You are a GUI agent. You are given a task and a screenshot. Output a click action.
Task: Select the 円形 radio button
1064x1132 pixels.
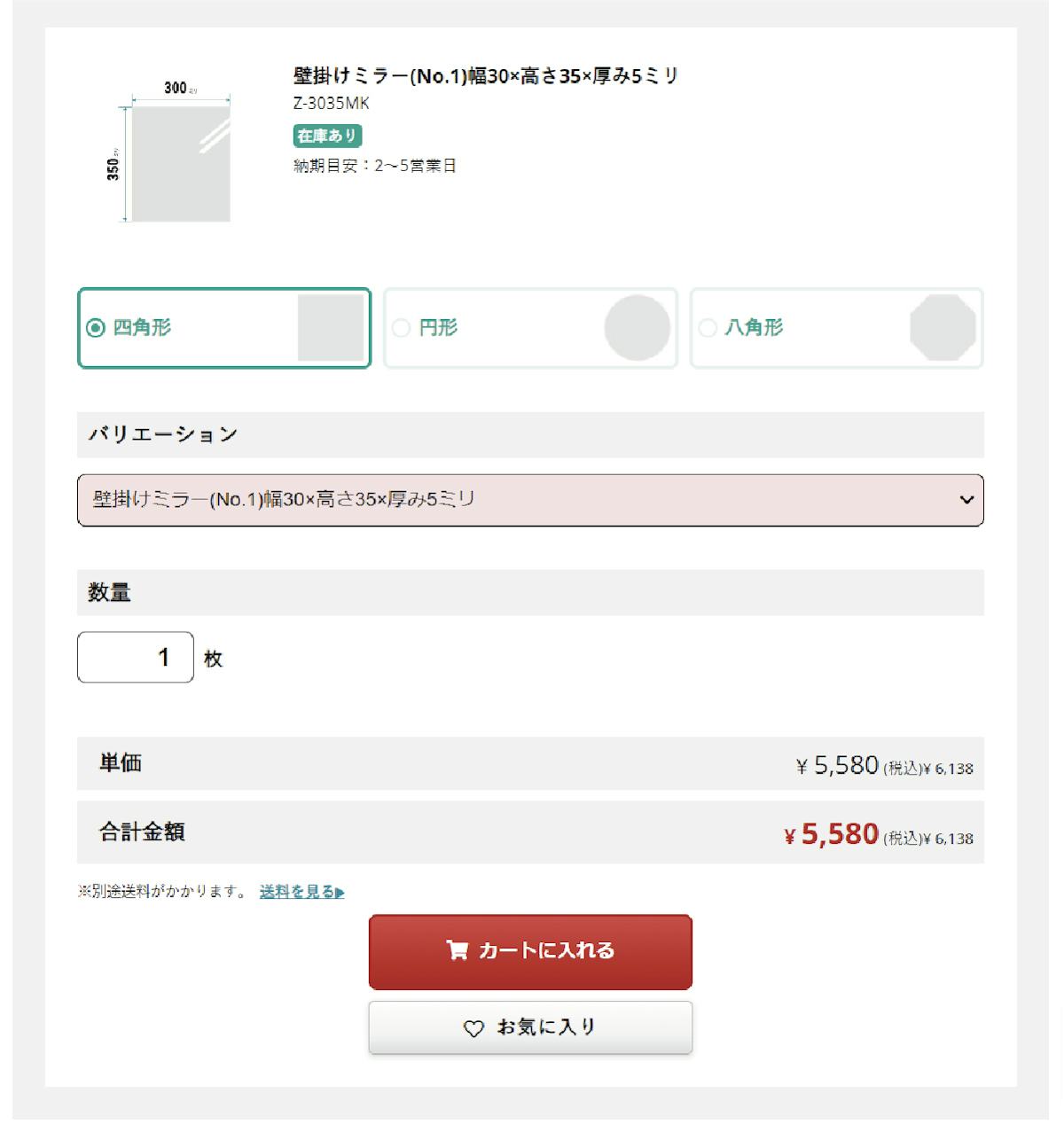coord(401,328)
